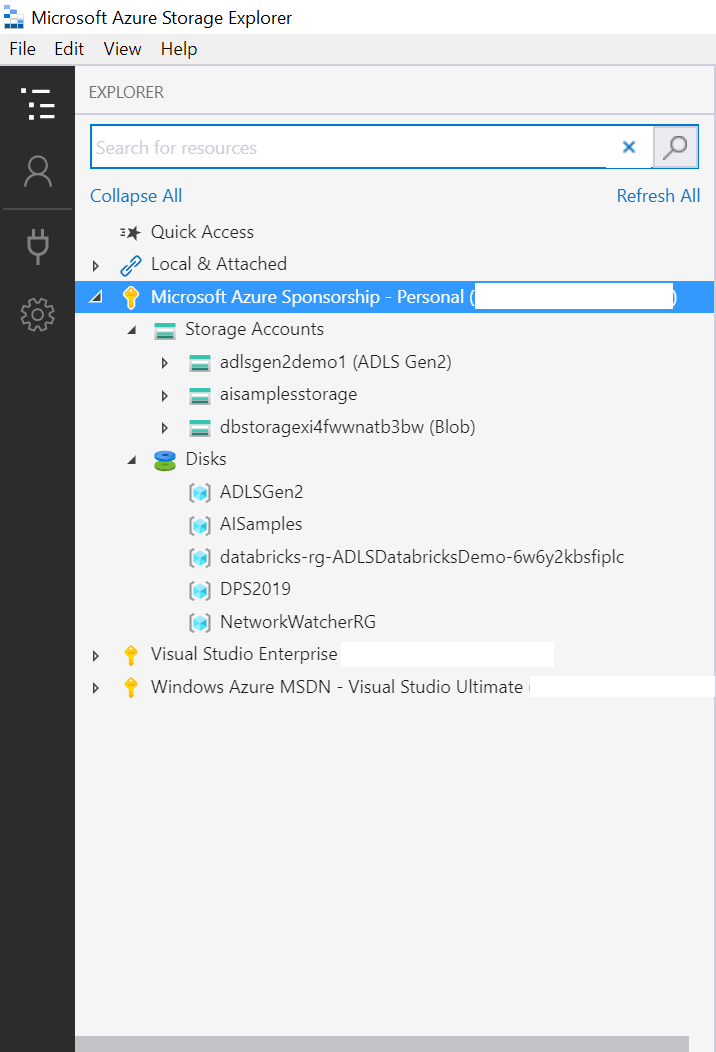Open the Account Management person icon

click(x=38, y=172)
